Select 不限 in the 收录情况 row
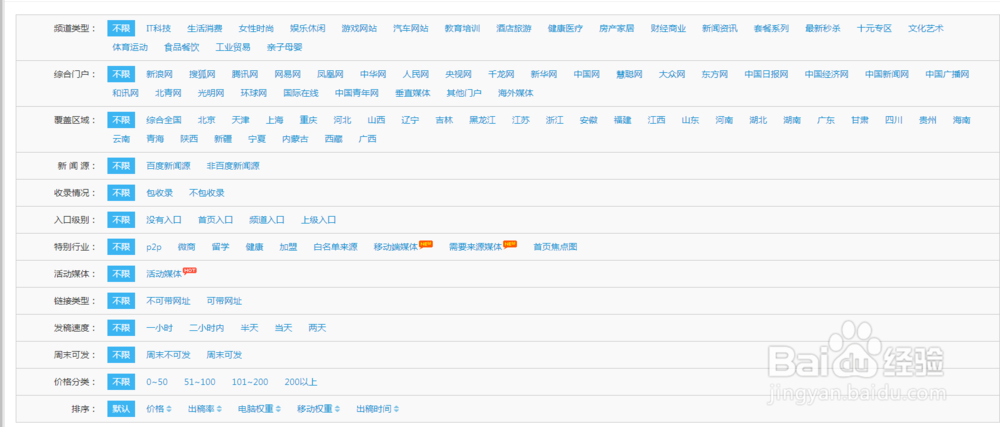The height and width of the screenshot is (427, 1000). [x=121, y=192]
